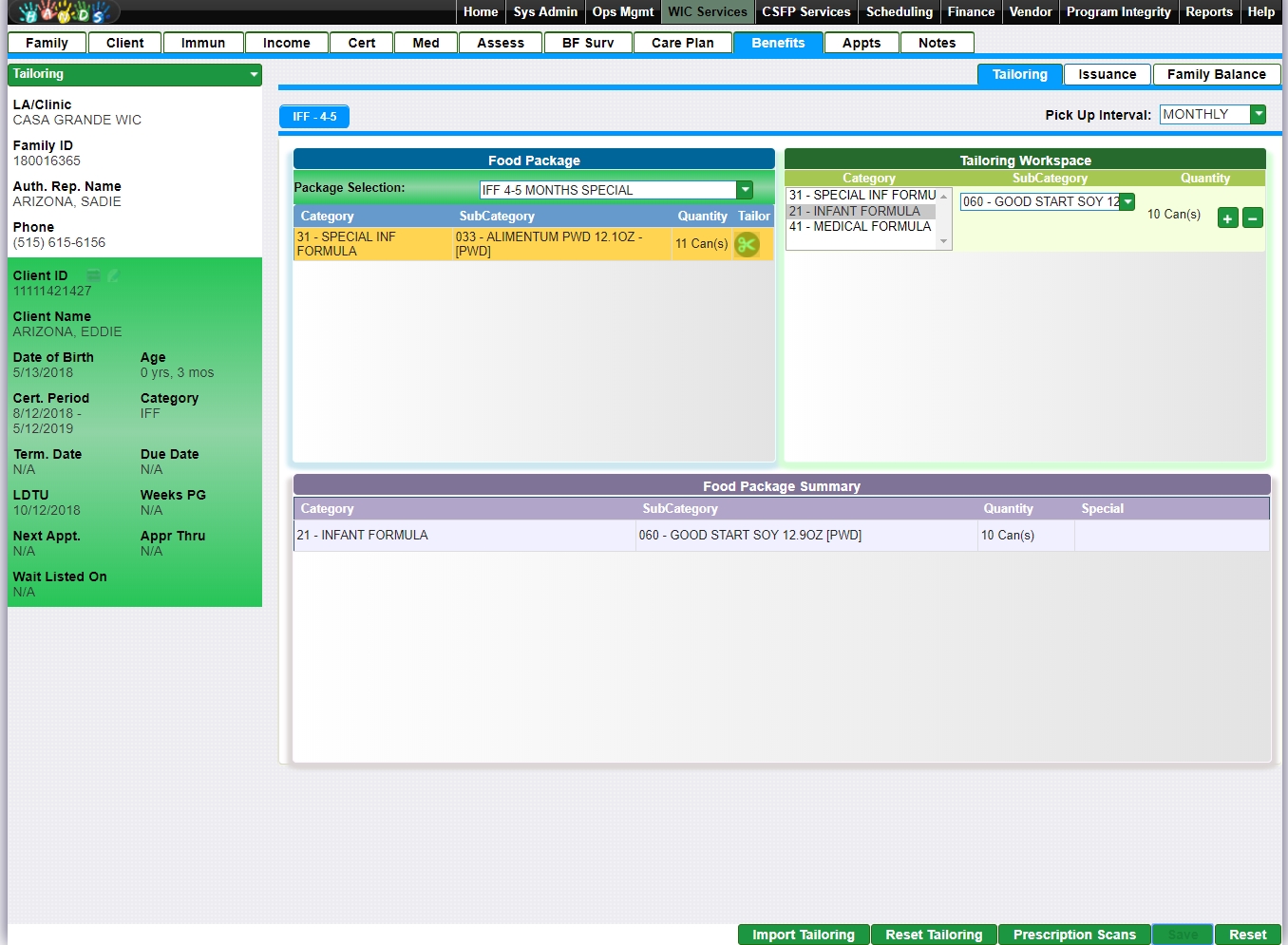The width and height of the screenshot is (1288, 945).
Task: Expand the Pick Up Interval dropdown
Action: (x=1258, y=114)
